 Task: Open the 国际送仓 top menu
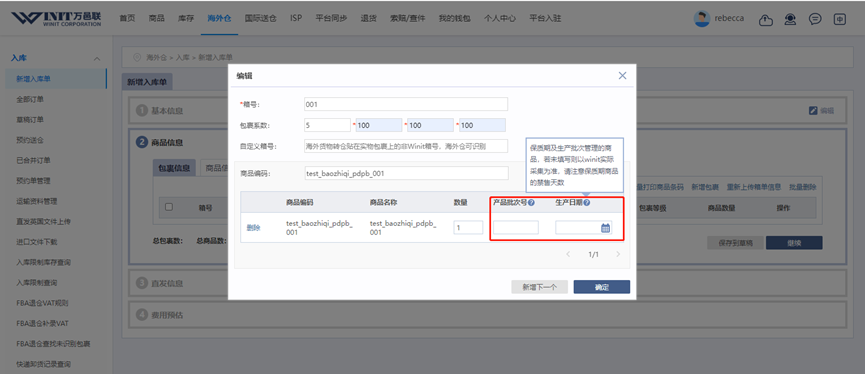coord(261,18)
